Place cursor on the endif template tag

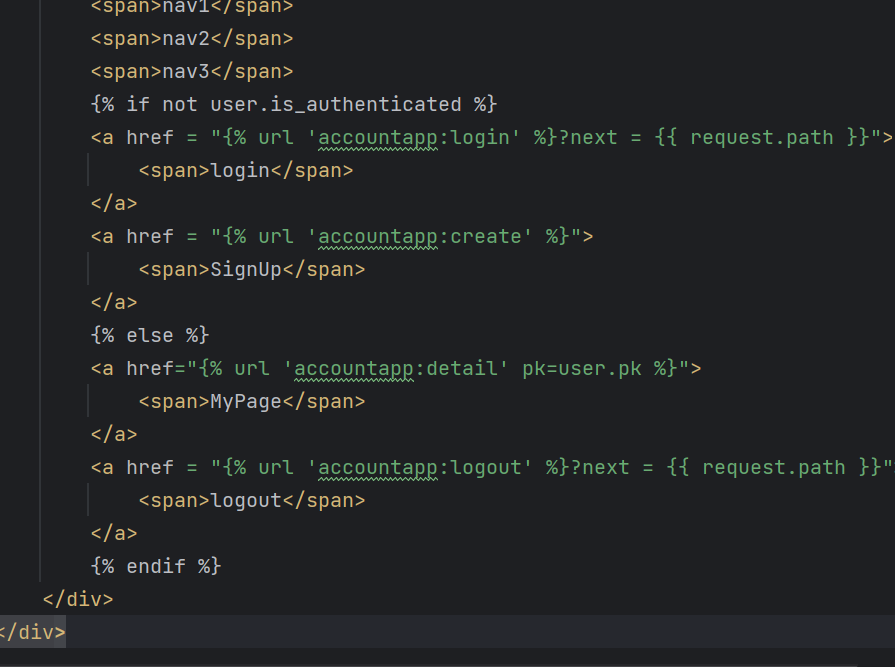(x=156, y=567)
